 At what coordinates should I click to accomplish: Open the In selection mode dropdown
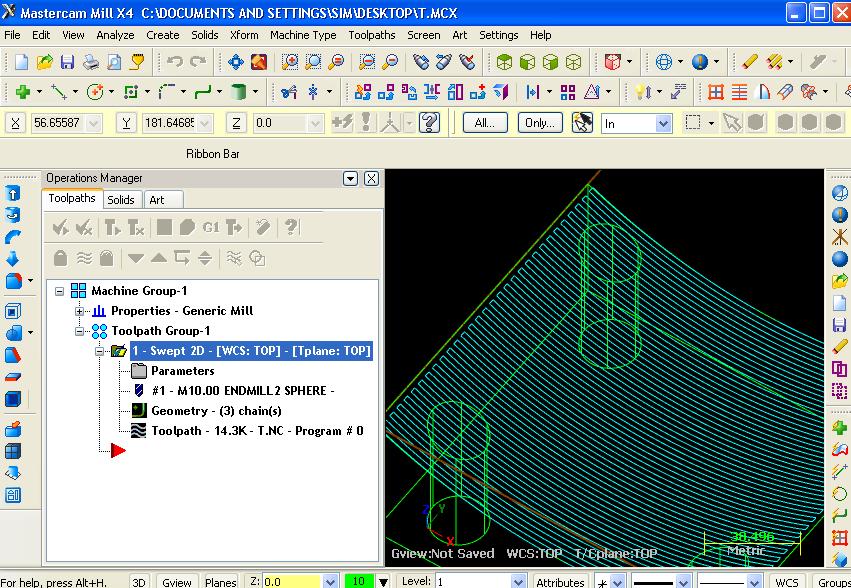pos(663,124)
